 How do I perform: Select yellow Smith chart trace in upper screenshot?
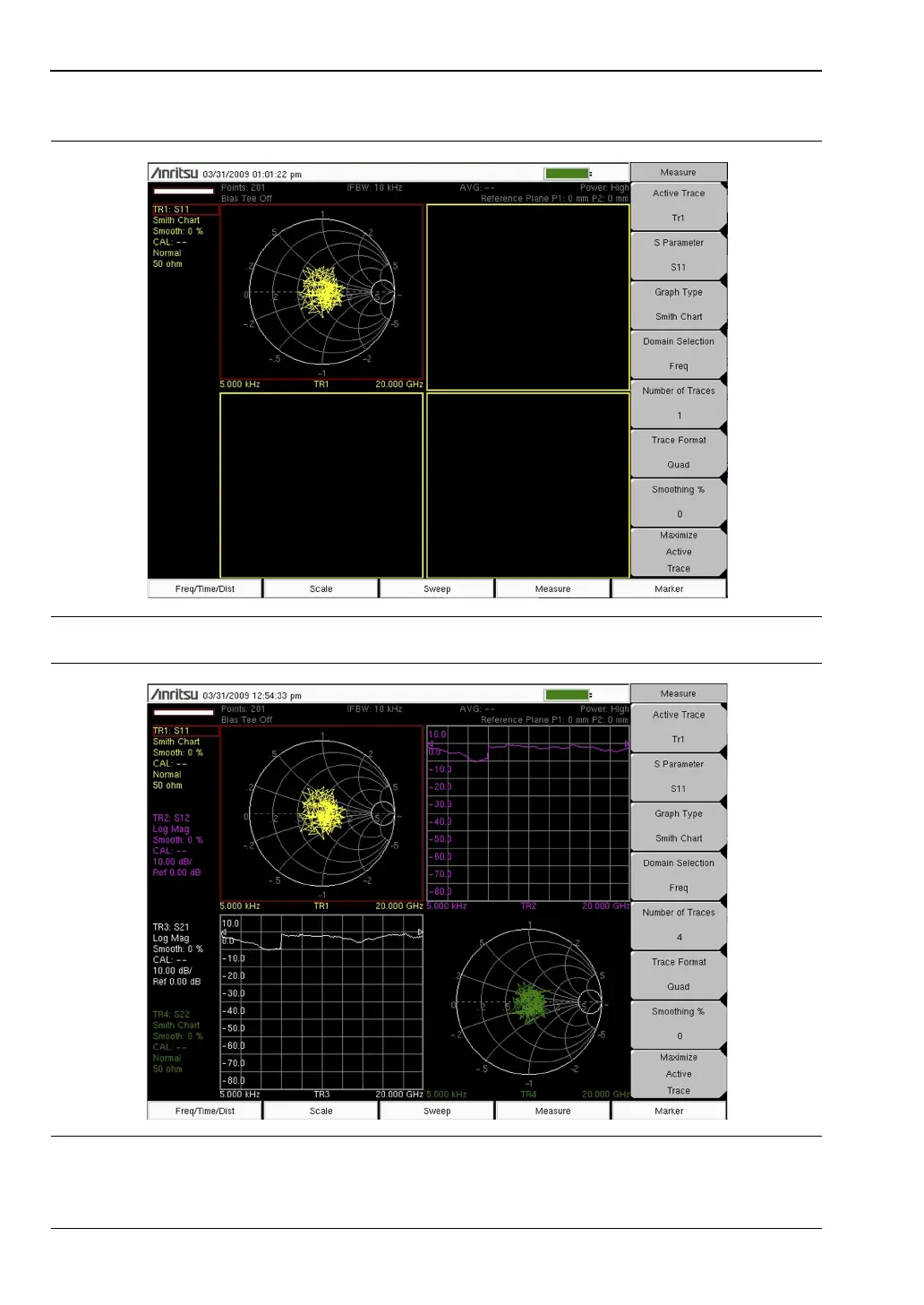pos(321,291)
